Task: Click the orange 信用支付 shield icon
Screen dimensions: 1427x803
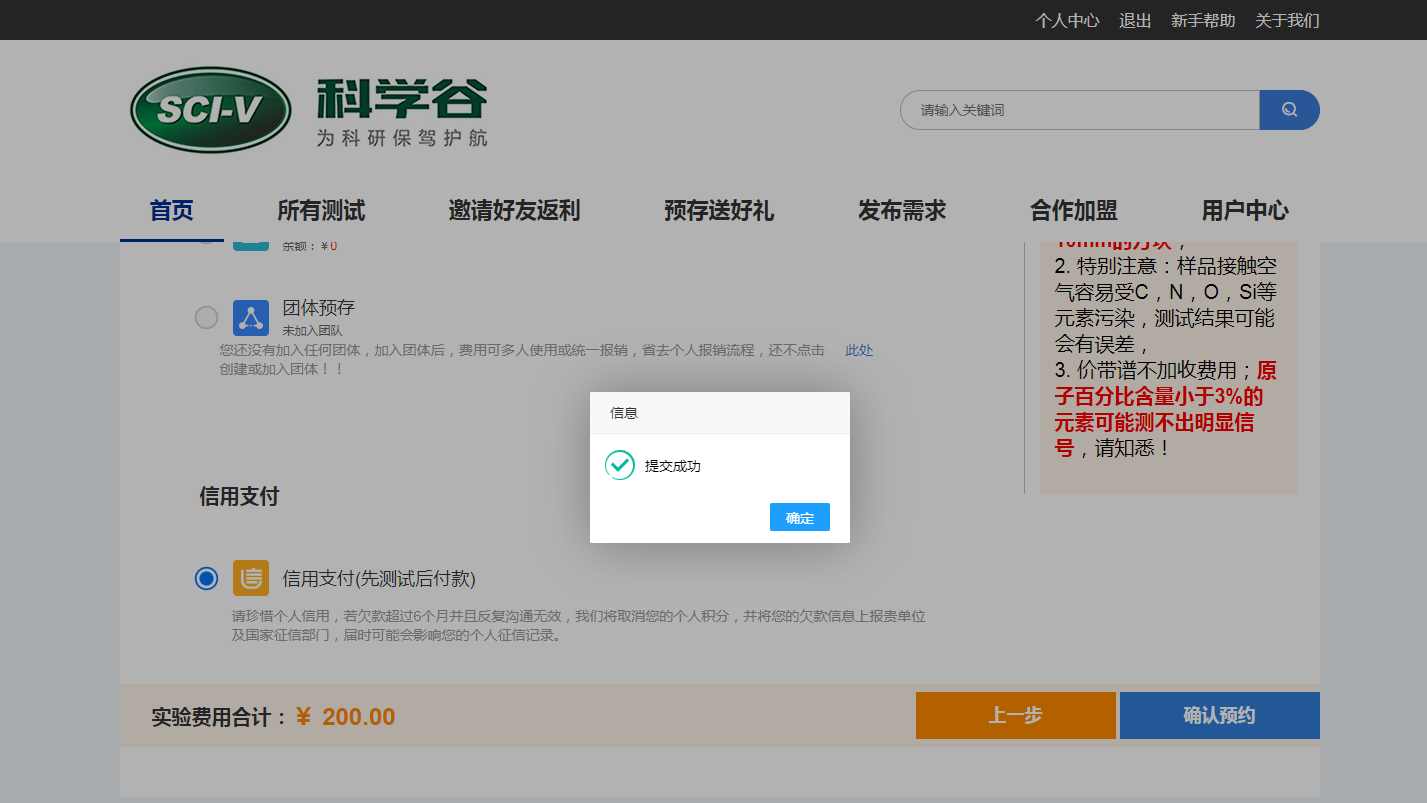Action: [x=250, y=578]
